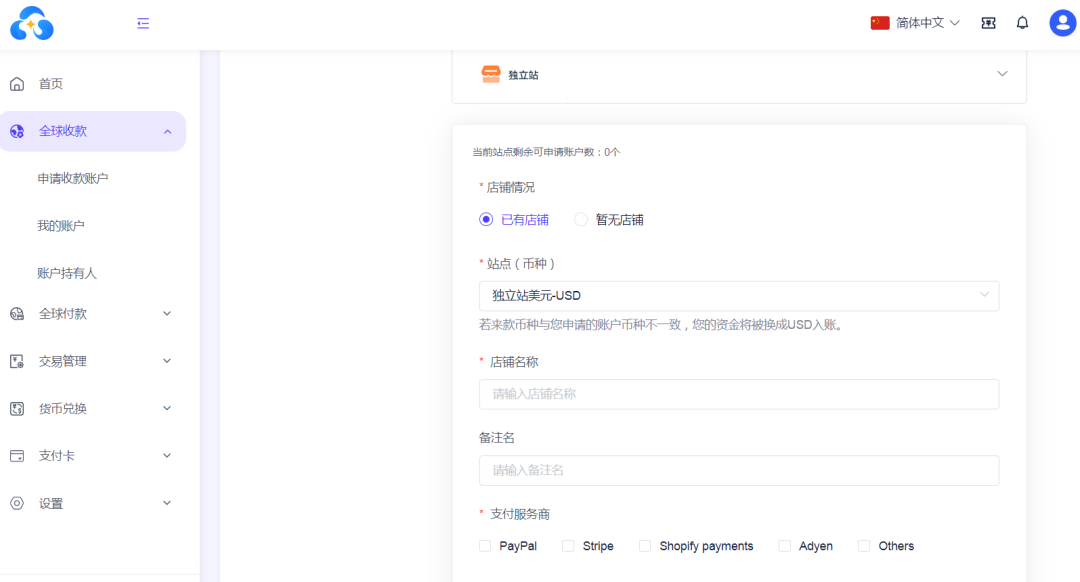Click the 支付卡 card icon
This screenshot has width=1080, height=582.
17,456
